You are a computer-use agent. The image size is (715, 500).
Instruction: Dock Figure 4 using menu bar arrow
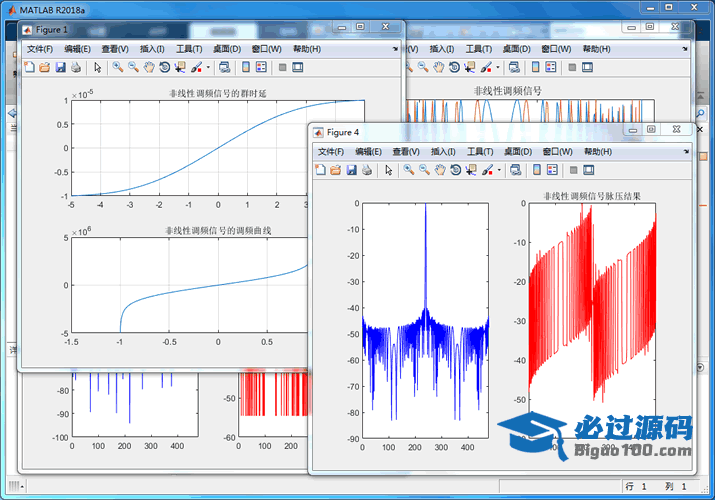tap(686, 151)
